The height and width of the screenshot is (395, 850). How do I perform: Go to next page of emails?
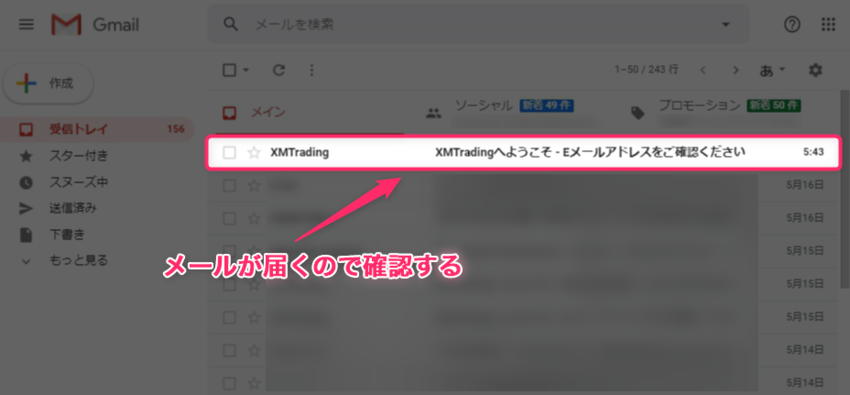pos(736,70)
